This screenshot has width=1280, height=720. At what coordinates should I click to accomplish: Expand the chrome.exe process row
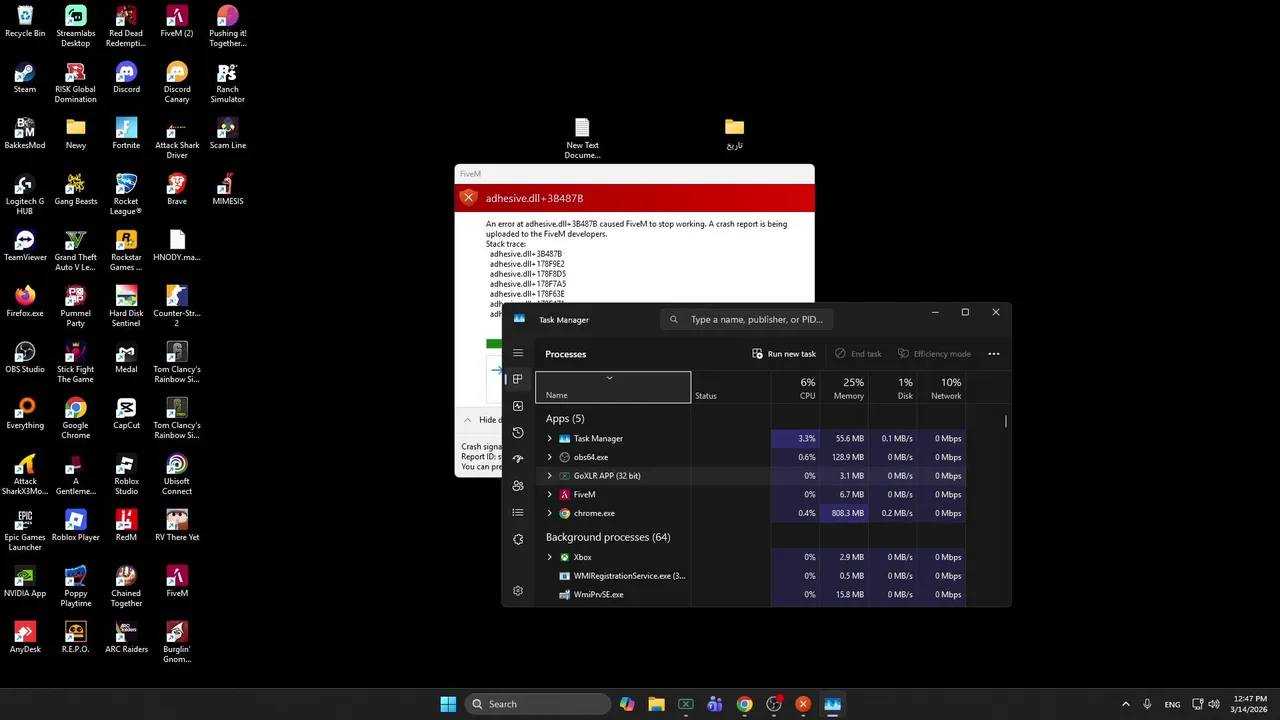point(549,513)
